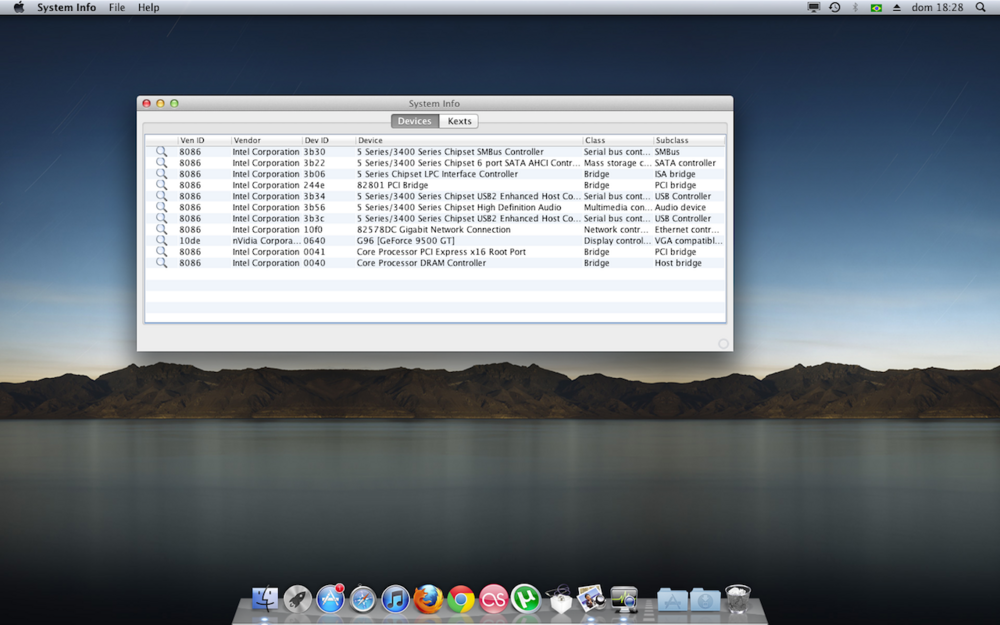This screenshot has width=1000, height=625.
Task: Open the Brazilian flag input source menu
Action: (876, 7)
